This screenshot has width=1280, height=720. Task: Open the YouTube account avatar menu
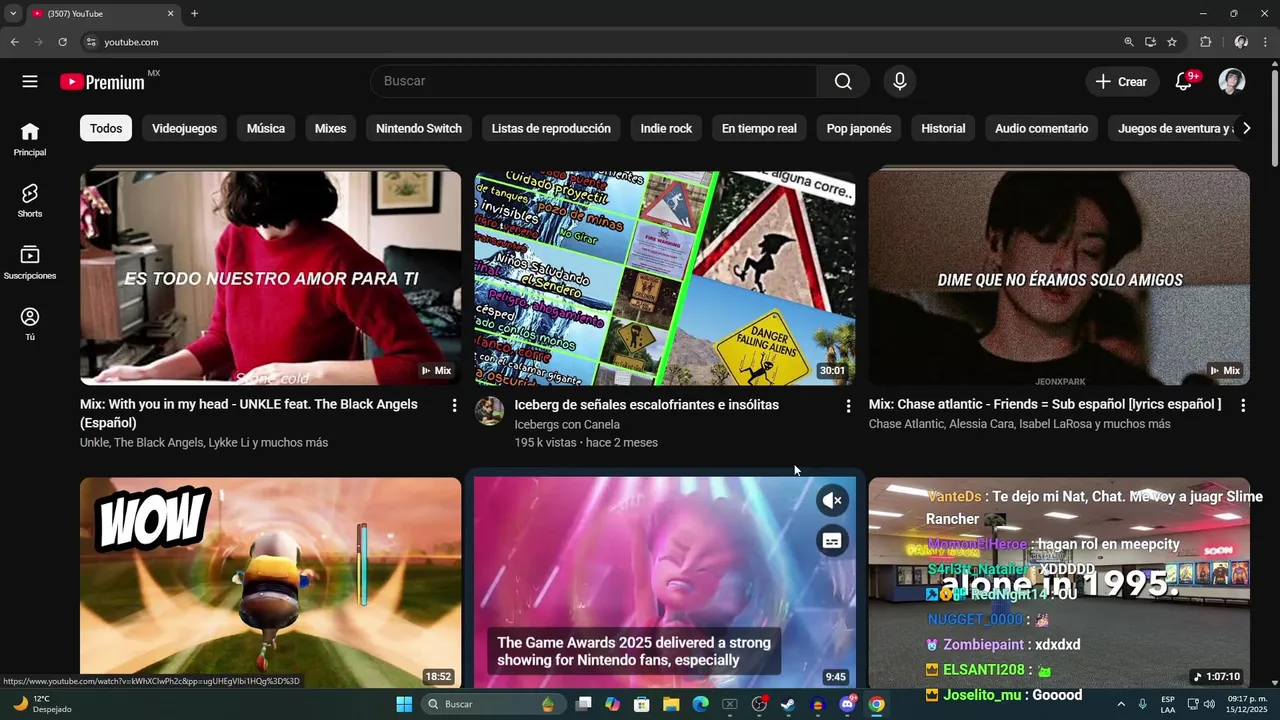tap(1232, 82)
